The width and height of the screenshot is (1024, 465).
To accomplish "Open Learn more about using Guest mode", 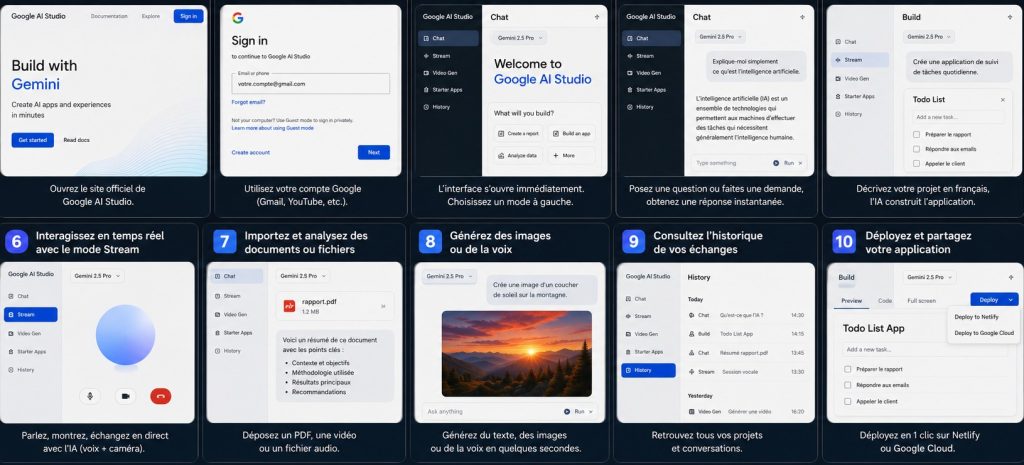I will click(272, 128).
